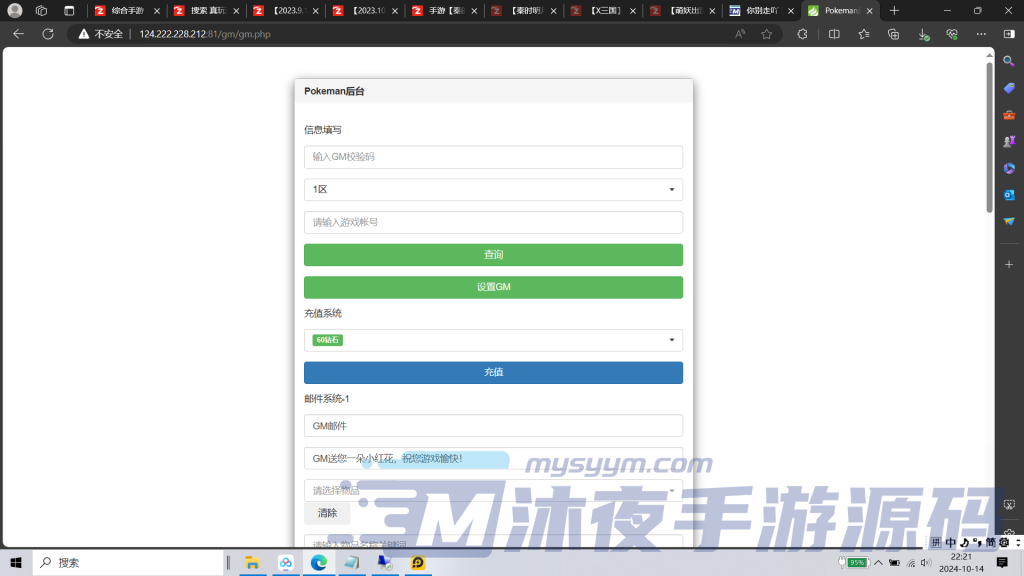Click the green 查询 button

point(493,254)
